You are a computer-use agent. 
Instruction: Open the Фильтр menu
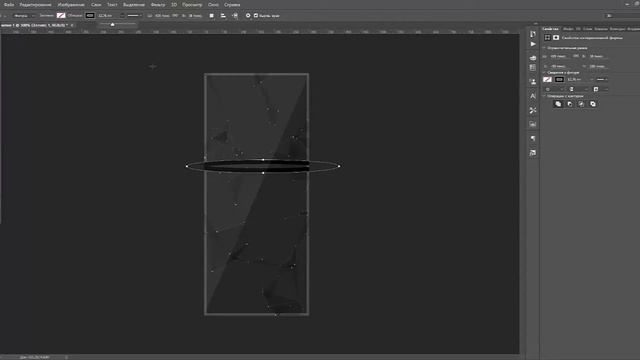[x=158, y=4]
